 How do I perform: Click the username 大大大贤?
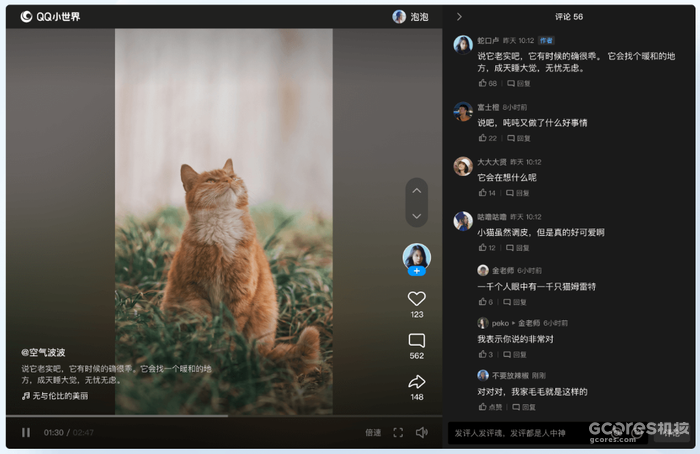tap(492, 162)
